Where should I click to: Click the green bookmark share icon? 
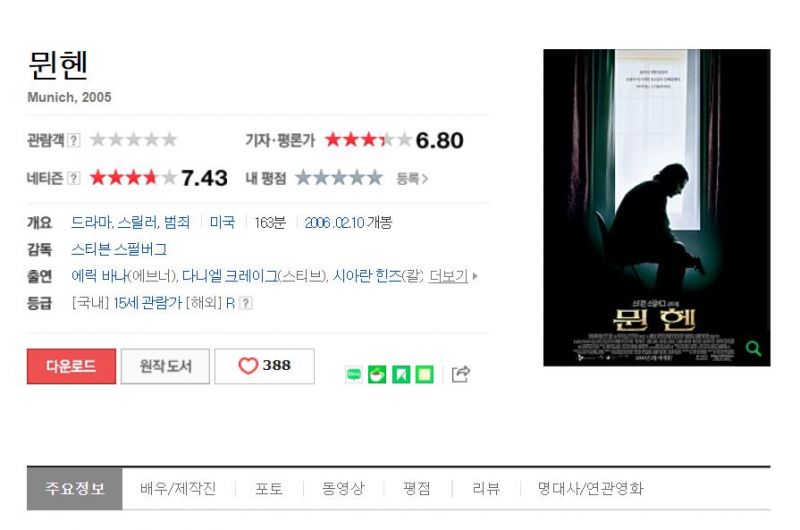(x=401, y=374)
